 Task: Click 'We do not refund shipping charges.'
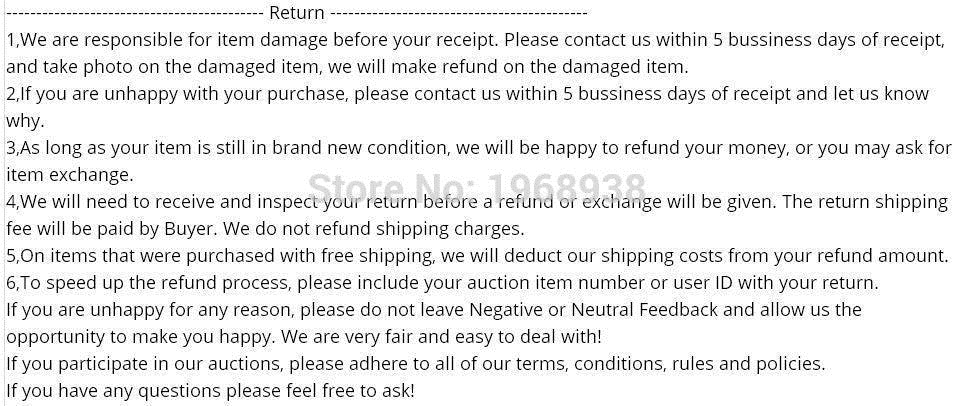[x=376, y=229]
